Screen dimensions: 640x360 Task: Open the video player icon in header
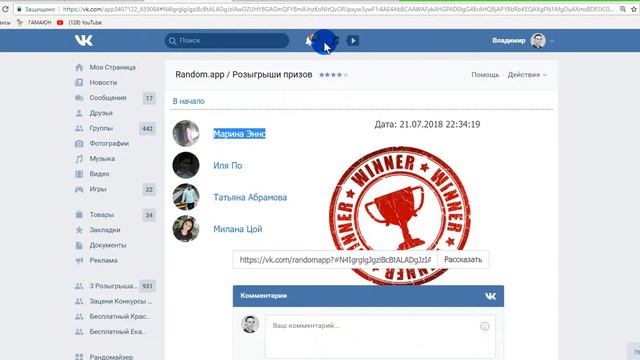pos(353,40)
